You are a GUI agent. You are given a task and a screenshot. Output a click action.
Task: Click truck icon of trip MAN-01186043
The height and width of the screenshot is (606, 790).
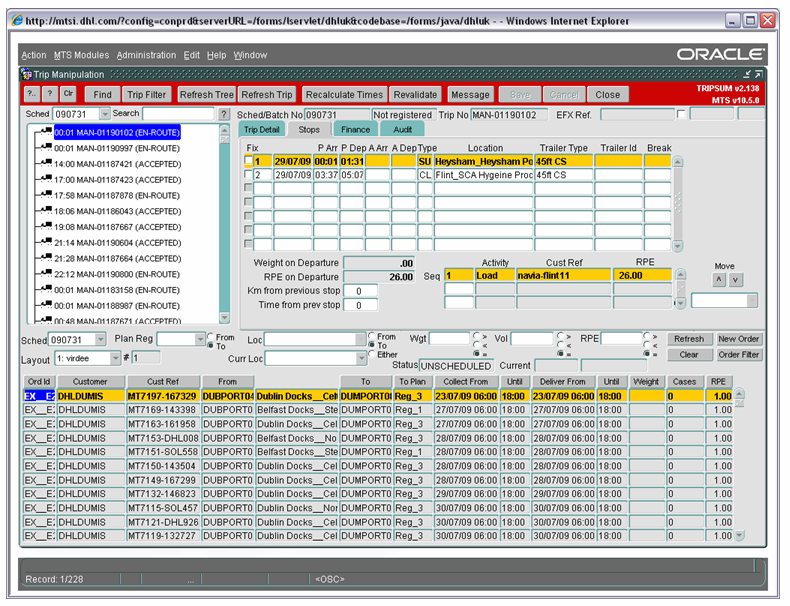pyautogui.click(x=46, y=210)
